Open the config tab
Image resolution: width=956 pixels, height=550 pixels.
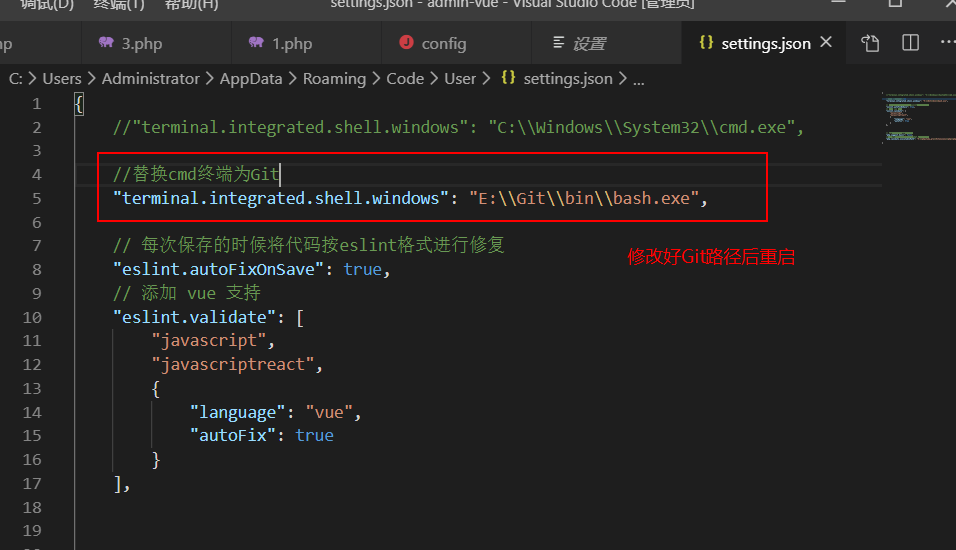[x=457, y=43]
